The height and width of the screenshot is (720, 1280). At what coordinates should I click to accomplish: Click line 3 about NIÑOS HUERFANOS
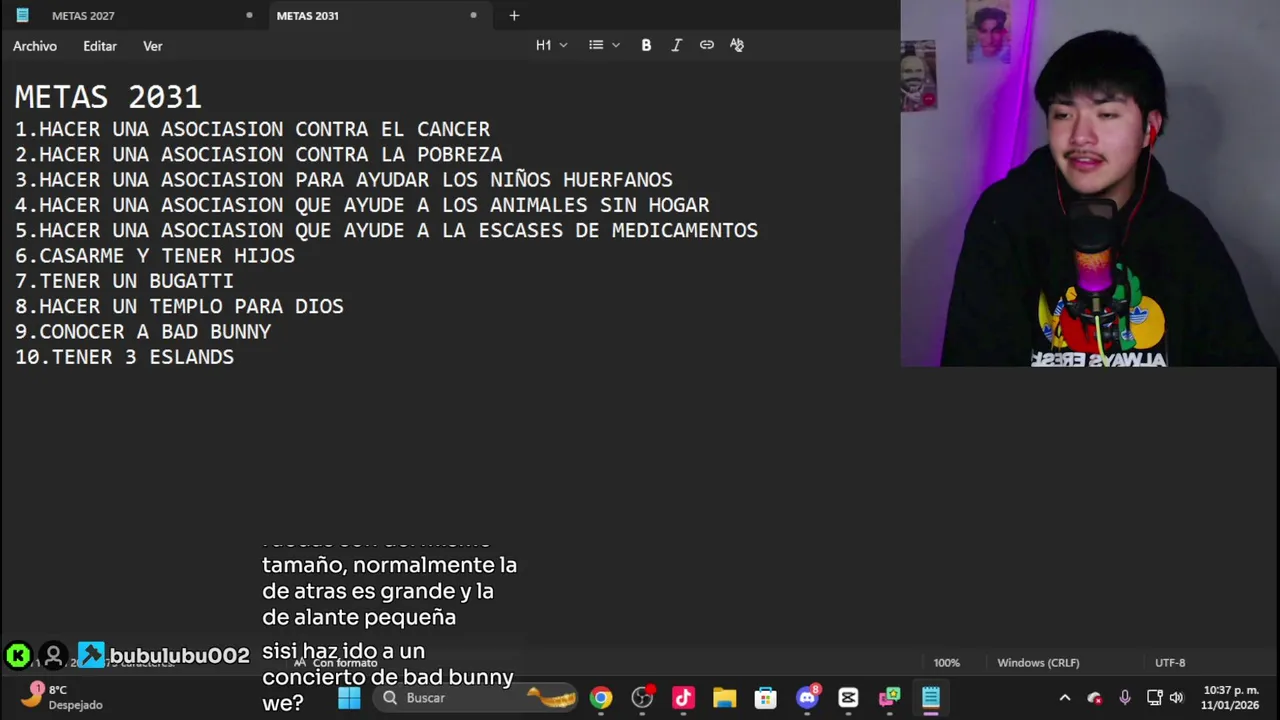coord(343,180)
